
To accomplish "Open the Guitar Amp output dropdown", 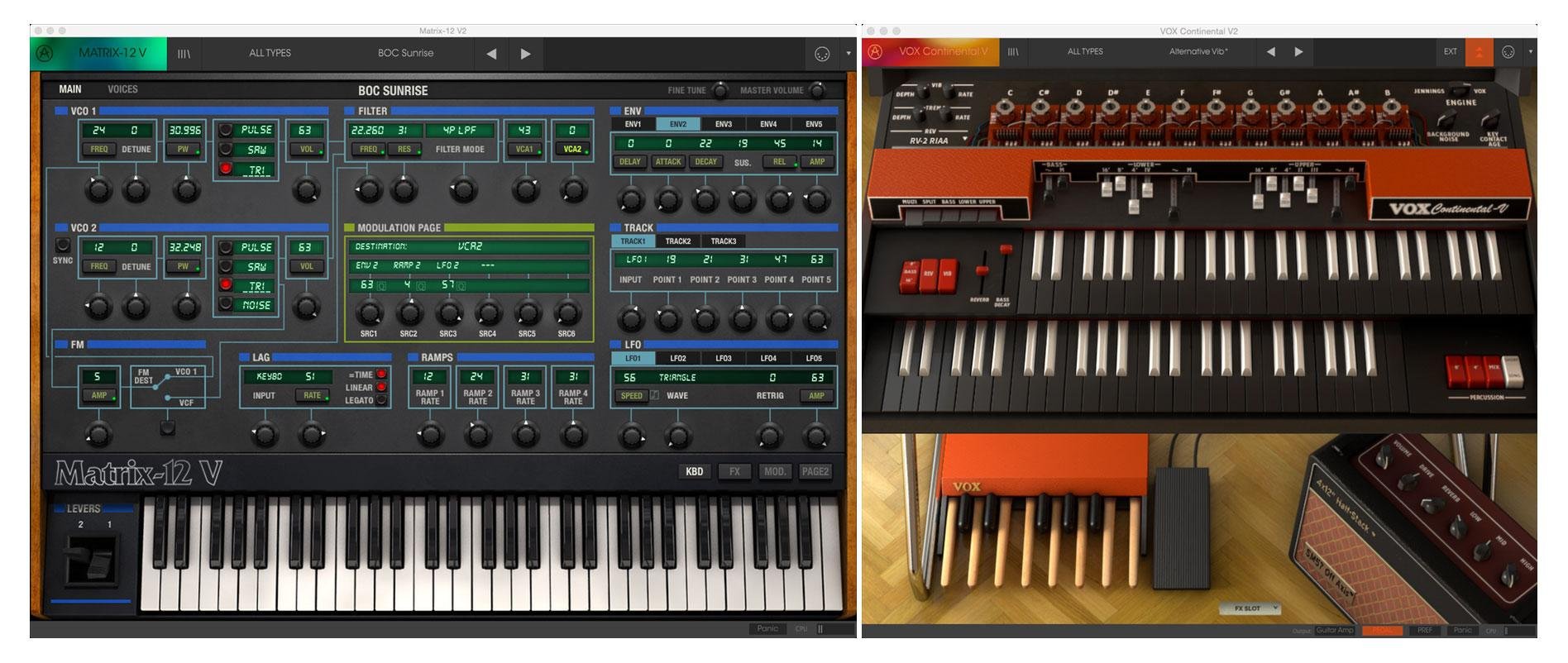I will pyautogui.click(x=1335, y=631).
